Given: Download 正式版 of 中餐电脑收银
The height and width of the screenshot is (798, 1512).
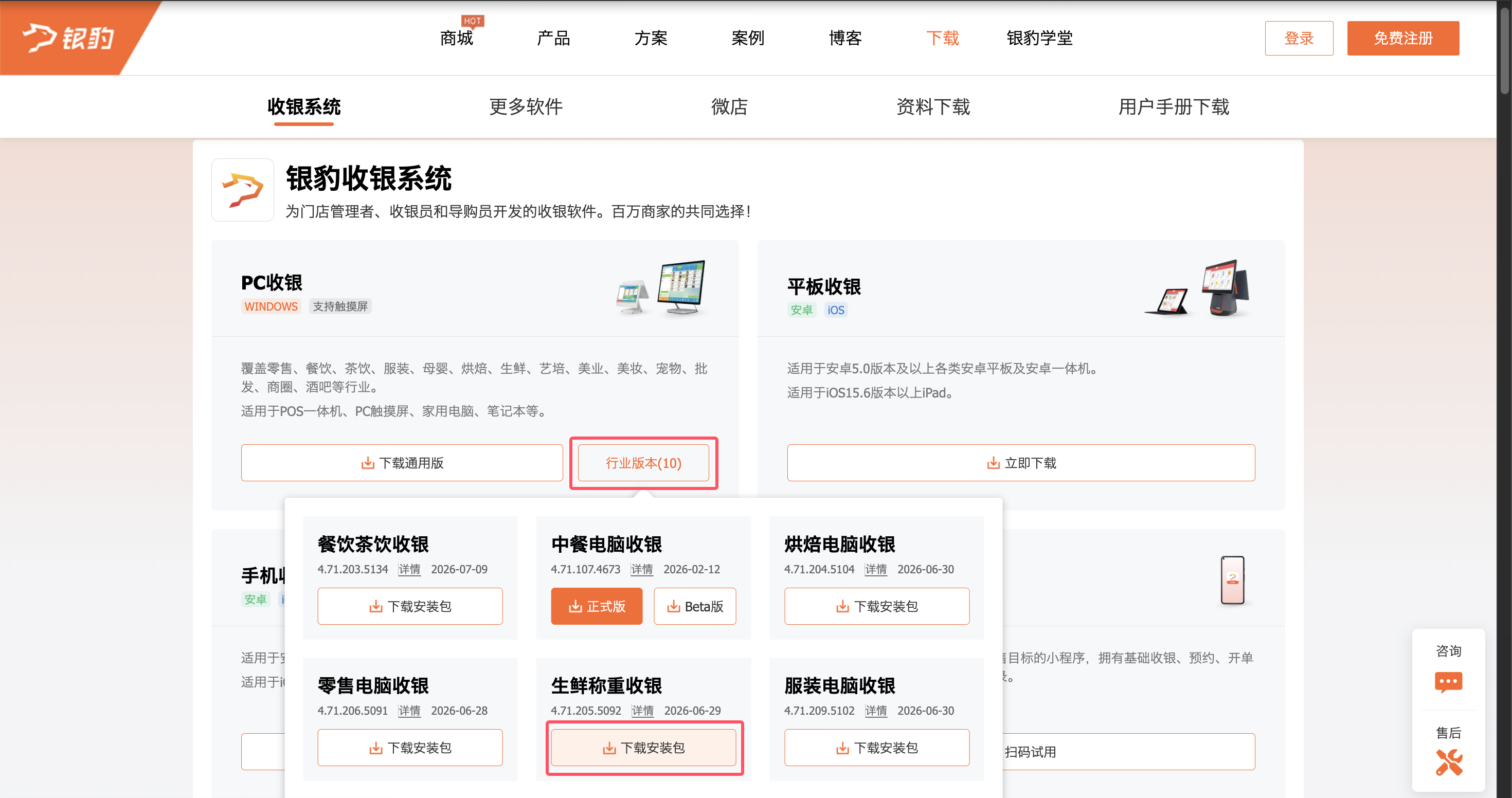Looking at the screenshot, I should click(597, 606).
